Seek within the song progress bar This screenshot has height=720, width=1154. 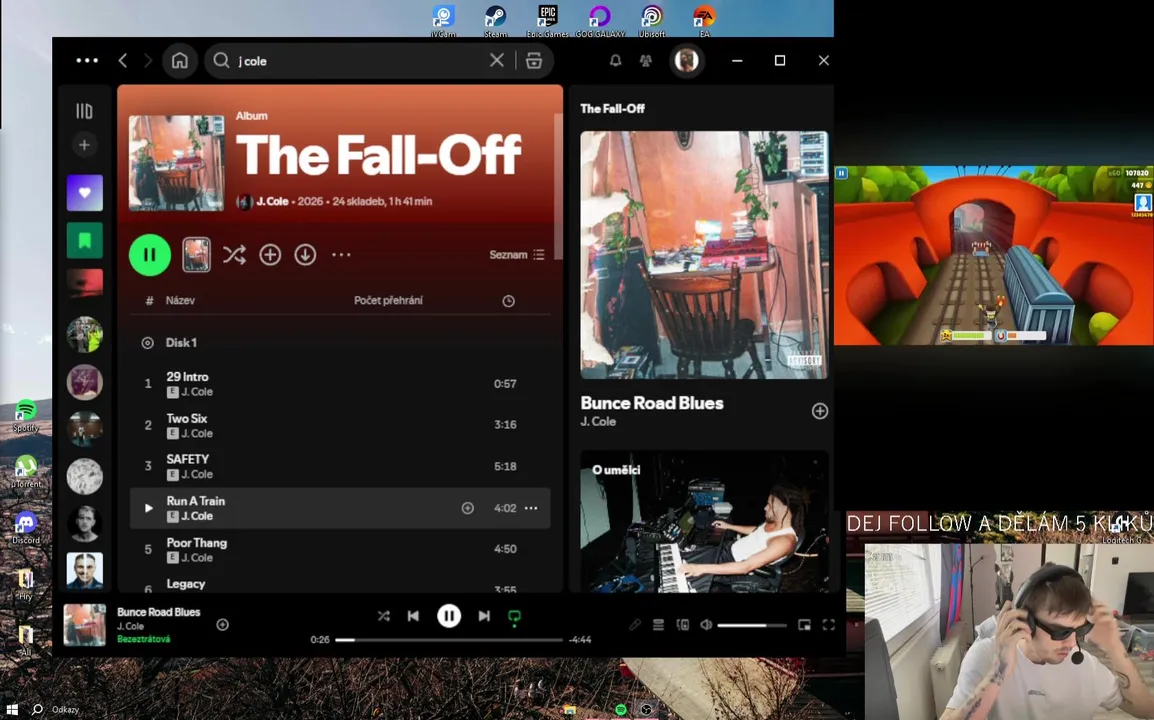[x=449, y=640]
